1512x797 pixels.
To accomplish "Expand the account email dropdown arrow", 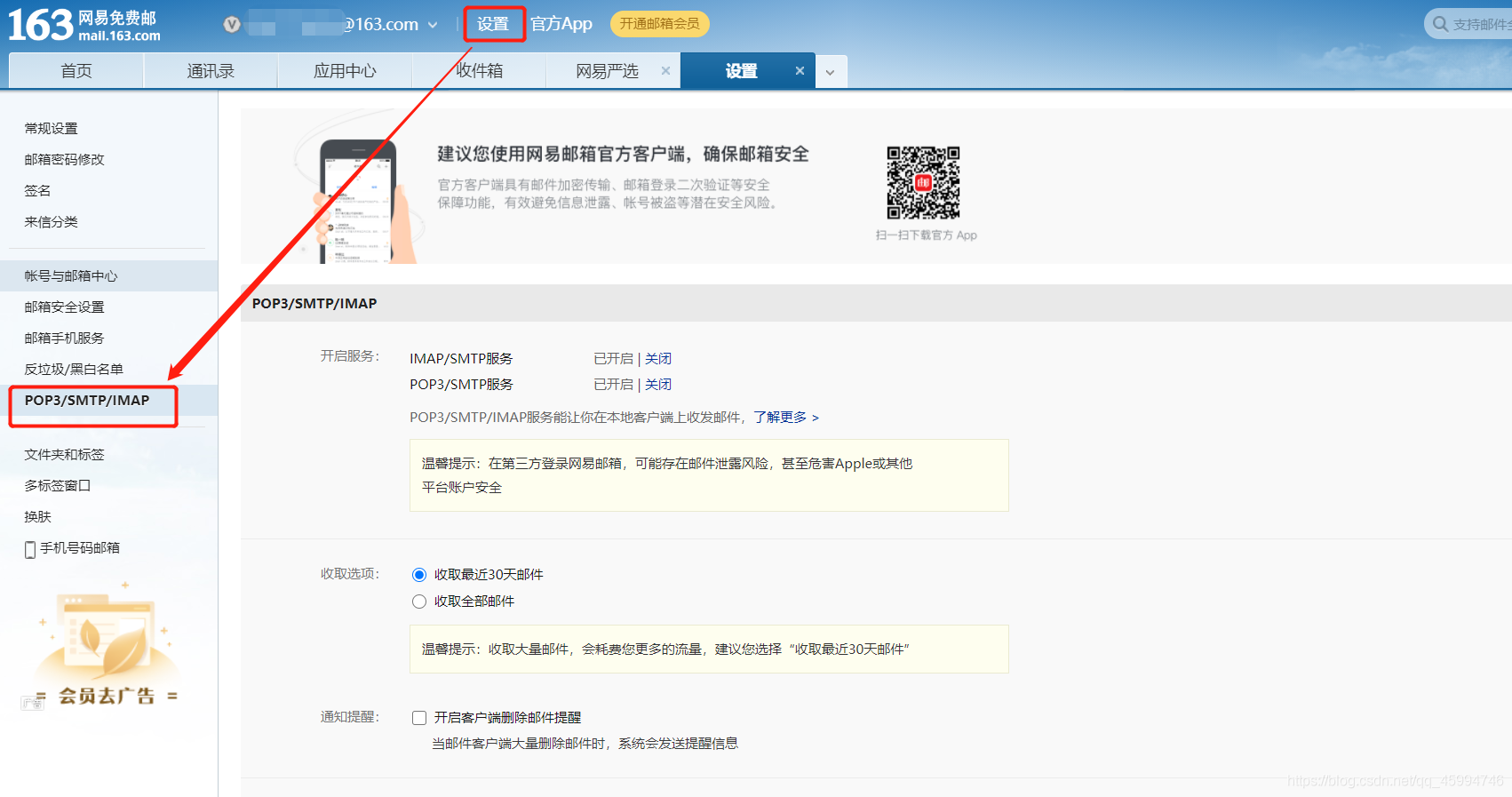I will [x=433, y=25].
